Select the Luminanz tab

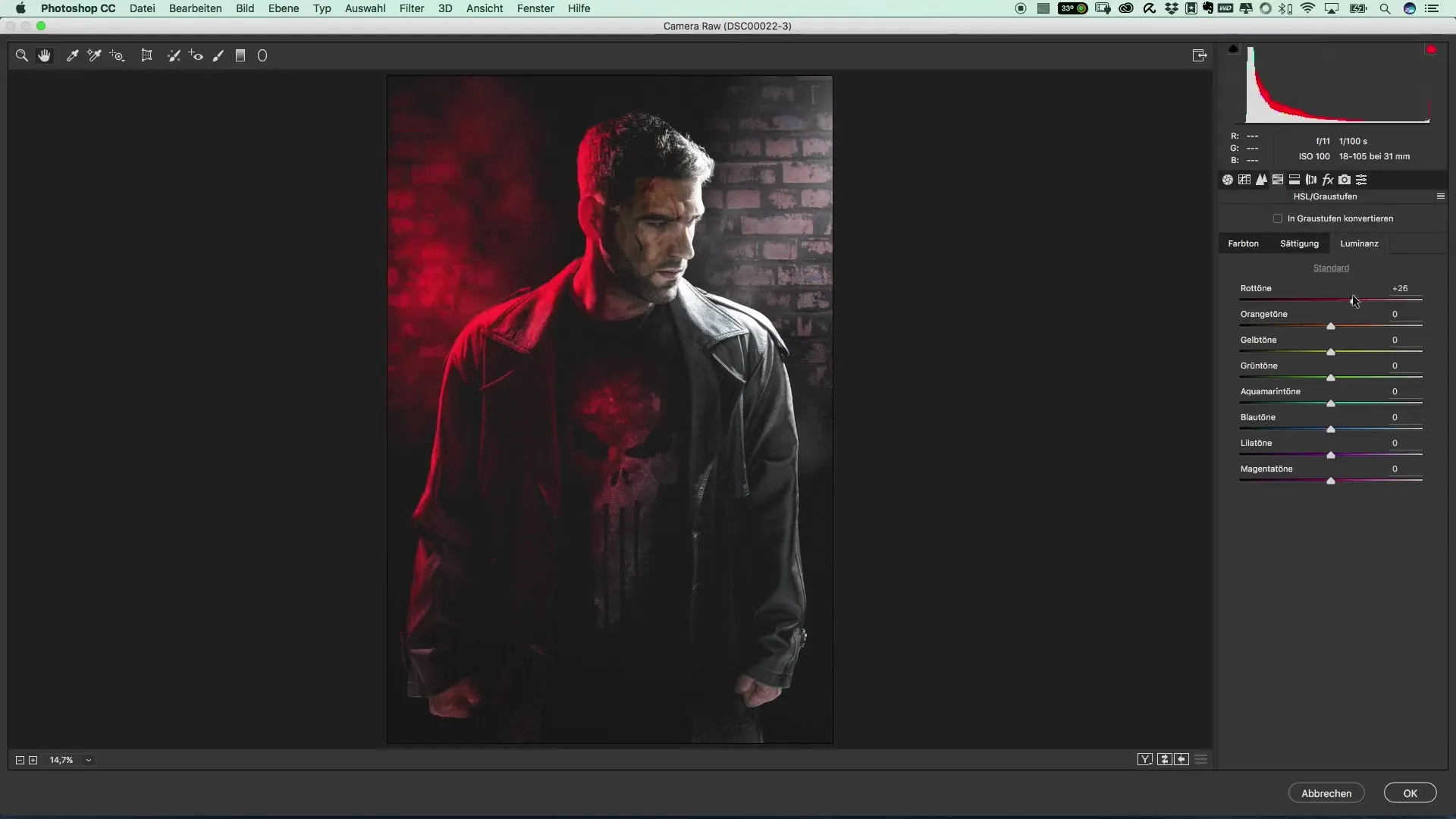[1359, 243]
